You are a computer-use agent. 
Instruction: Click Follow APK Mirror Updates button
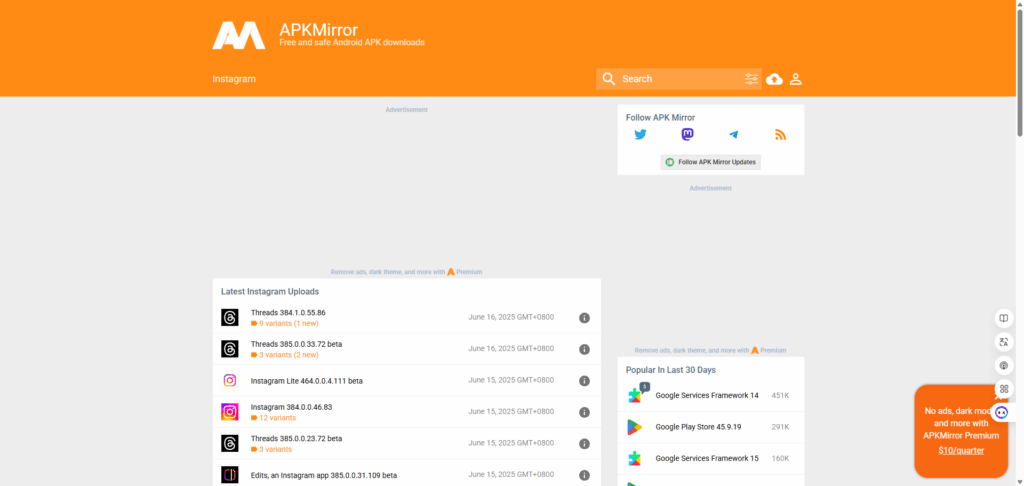(x=711, y=162)
